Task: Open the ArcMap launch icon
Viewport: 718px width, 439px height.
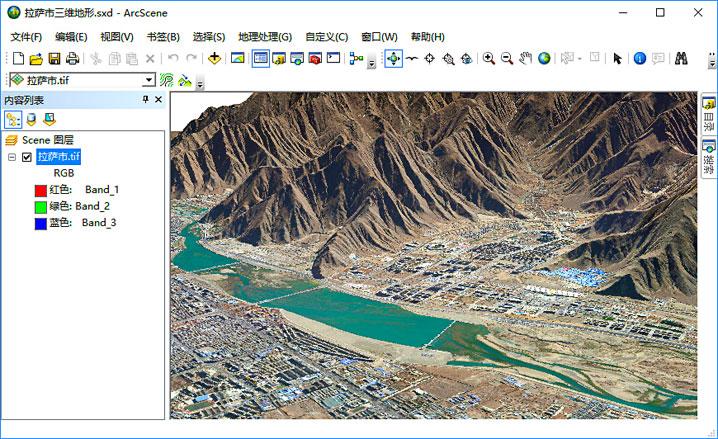Action: [238, 58]
